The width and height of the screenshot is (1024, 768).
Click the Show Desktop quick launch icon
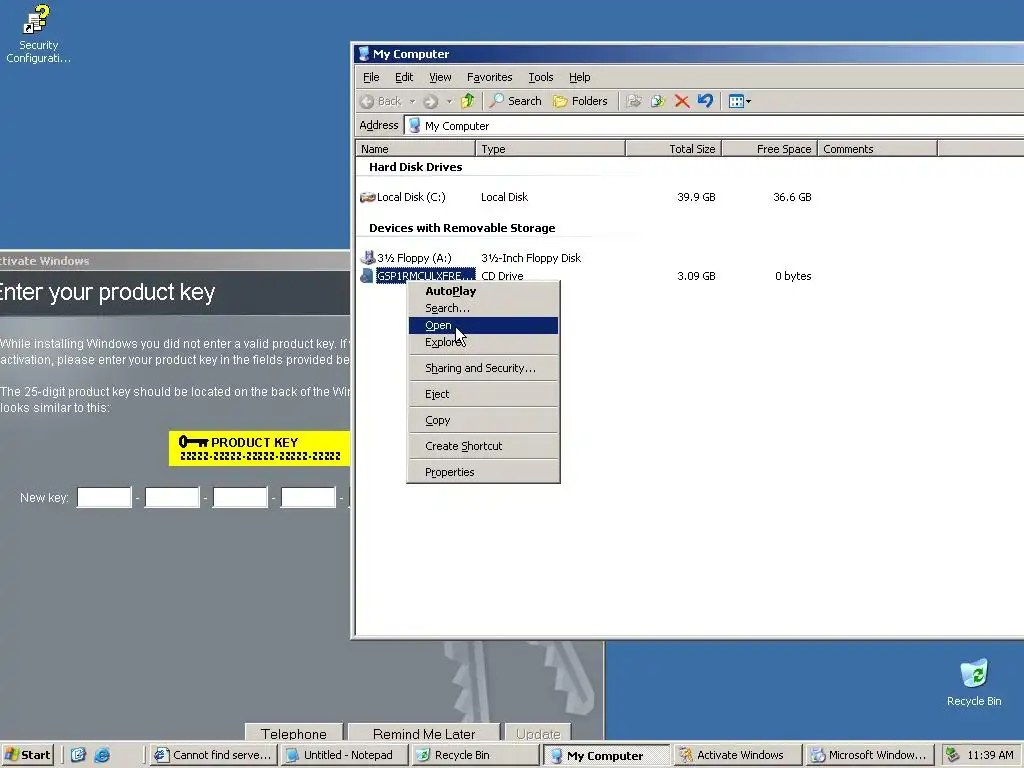click(78, 755)
